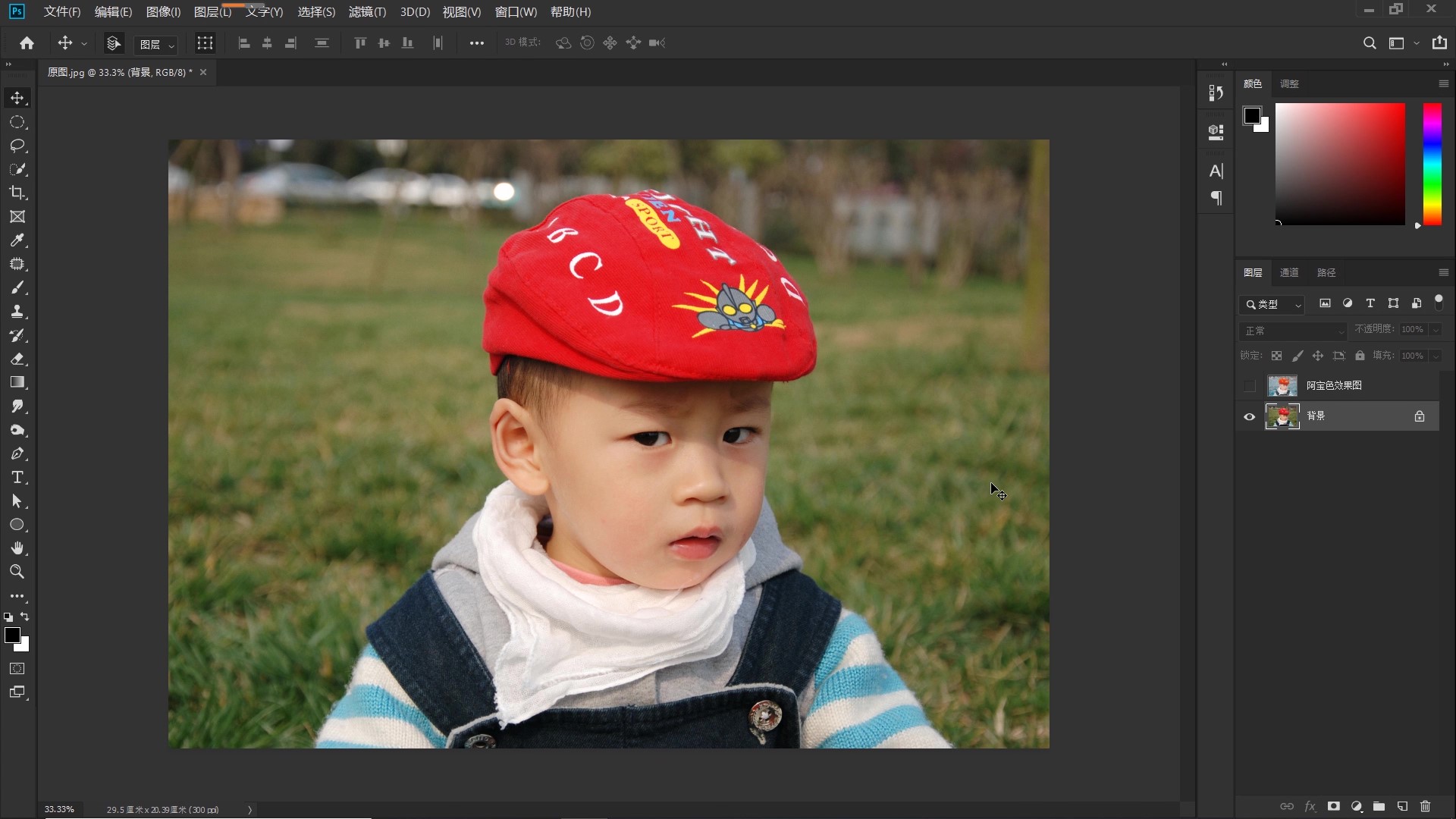Create a new layer with the bottom icon
Image resolution: width=1456 pixels, height=819 pixels.
point(1402,806)
